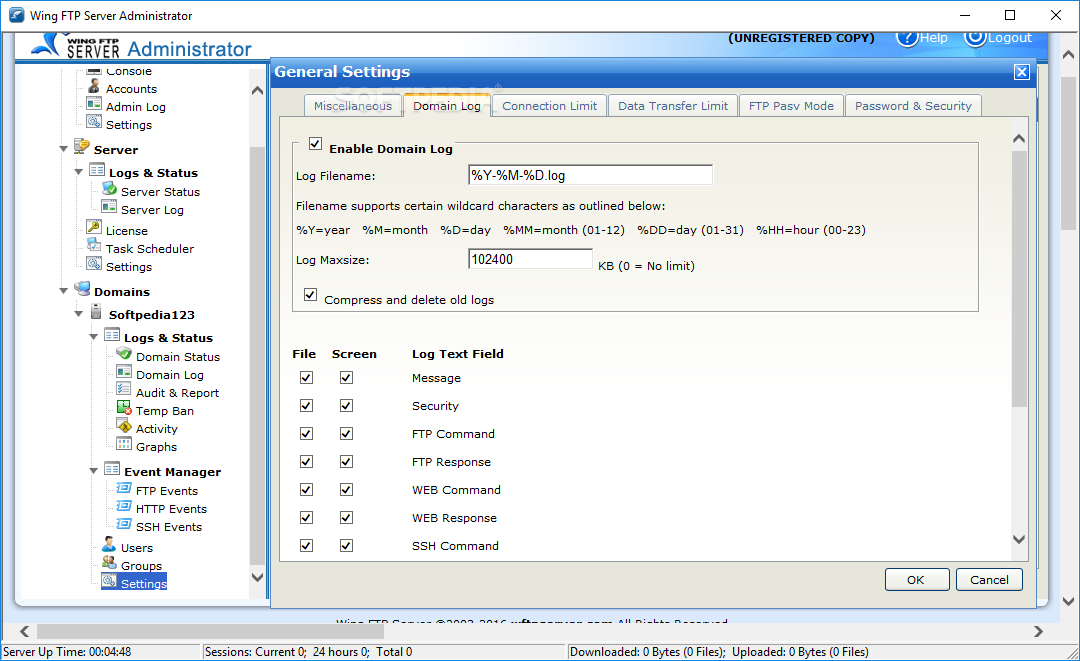Click the Audit & Report icon

tap(124, 390)
